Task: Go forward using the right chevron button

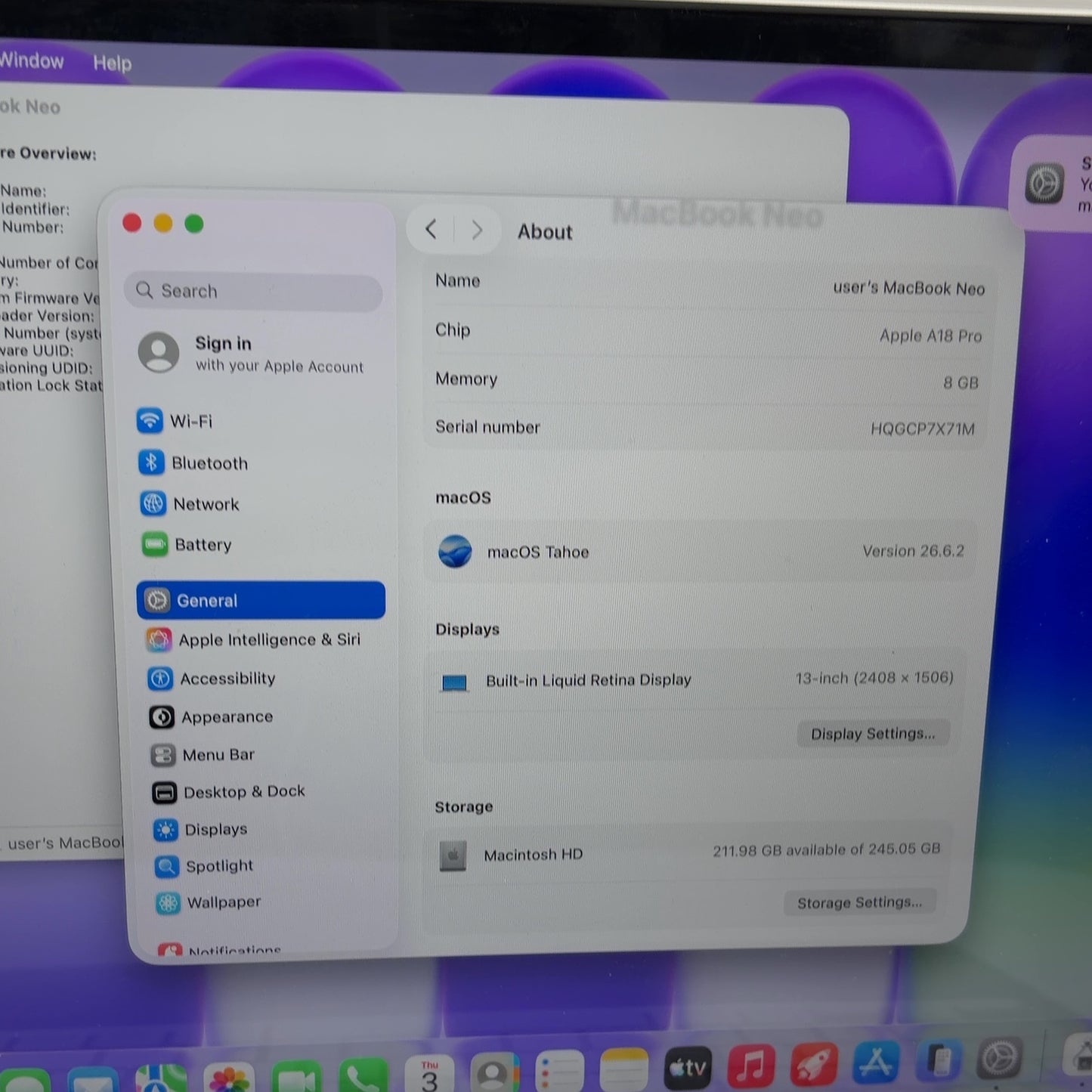Action: [x=477, y=230]
